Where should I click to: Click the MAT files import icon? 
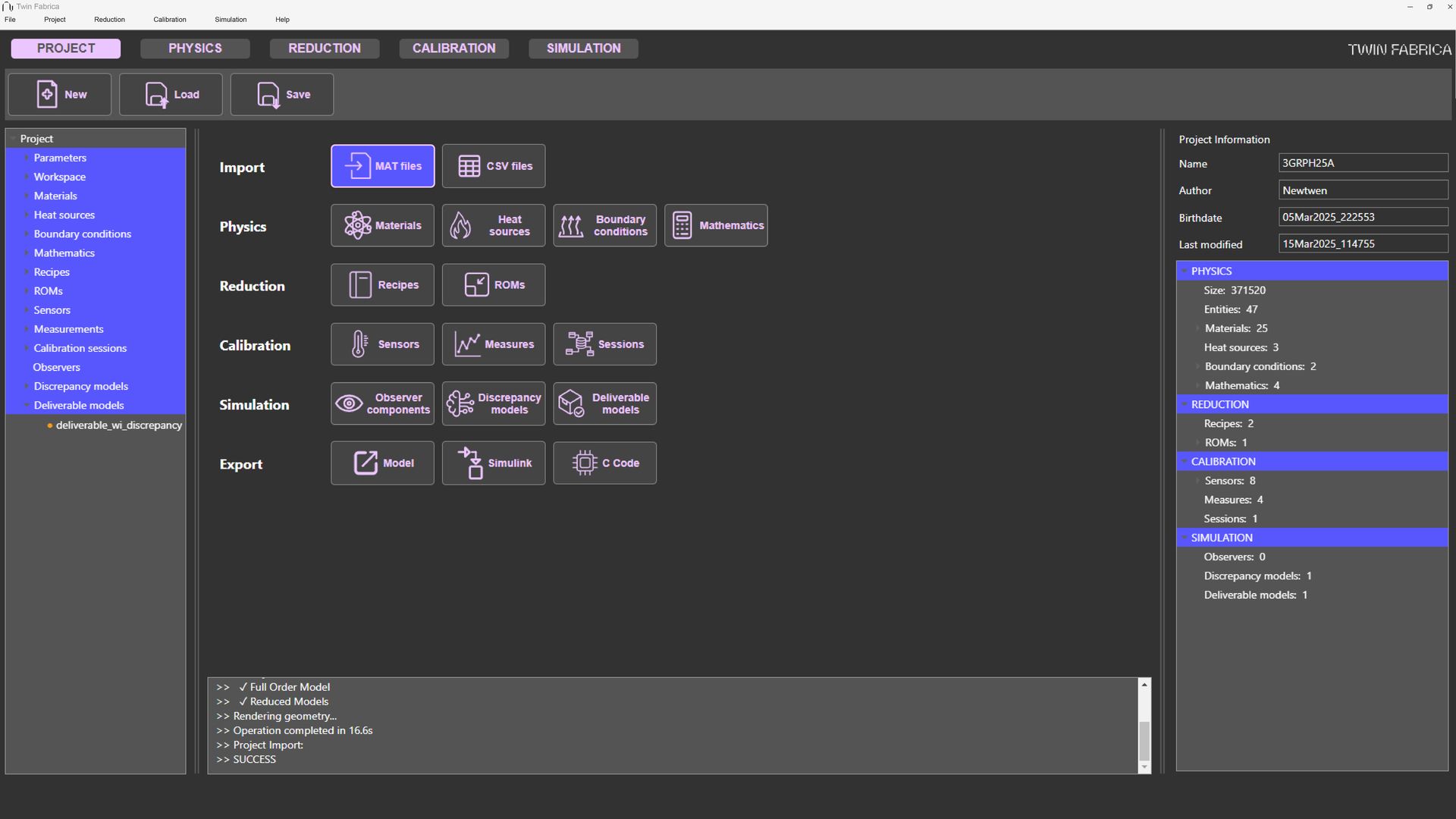(x=357, y=166)
